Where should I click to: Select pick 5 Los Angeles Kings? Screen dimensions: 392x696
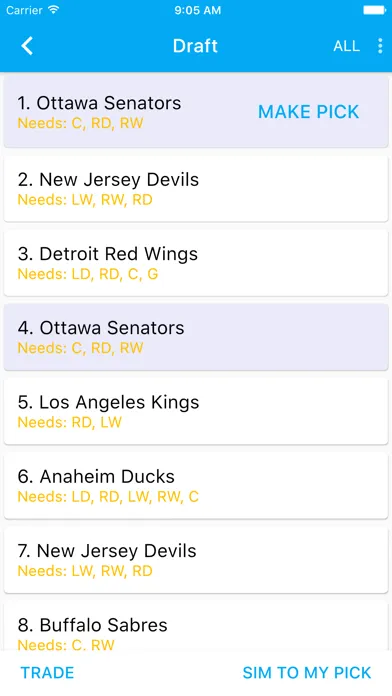pyautogui.click(x=196, y=411)
